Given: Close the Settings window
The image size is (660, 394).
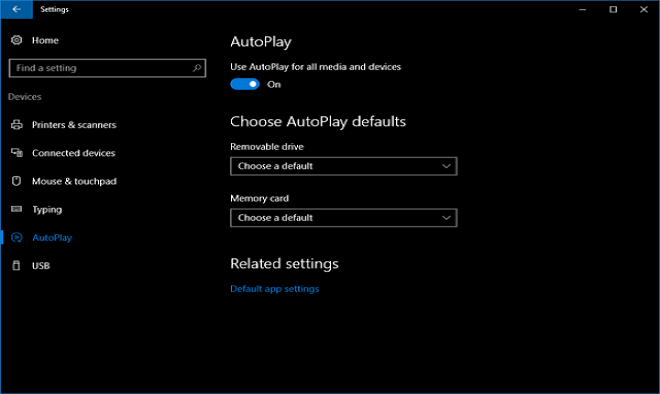Looking at the screenshot, I should click(x=644, y=9).
